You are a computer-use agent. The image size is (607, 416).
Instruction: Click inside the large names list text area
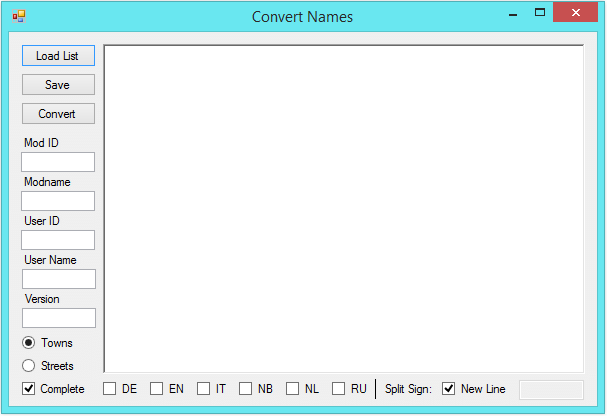[344, 209]
